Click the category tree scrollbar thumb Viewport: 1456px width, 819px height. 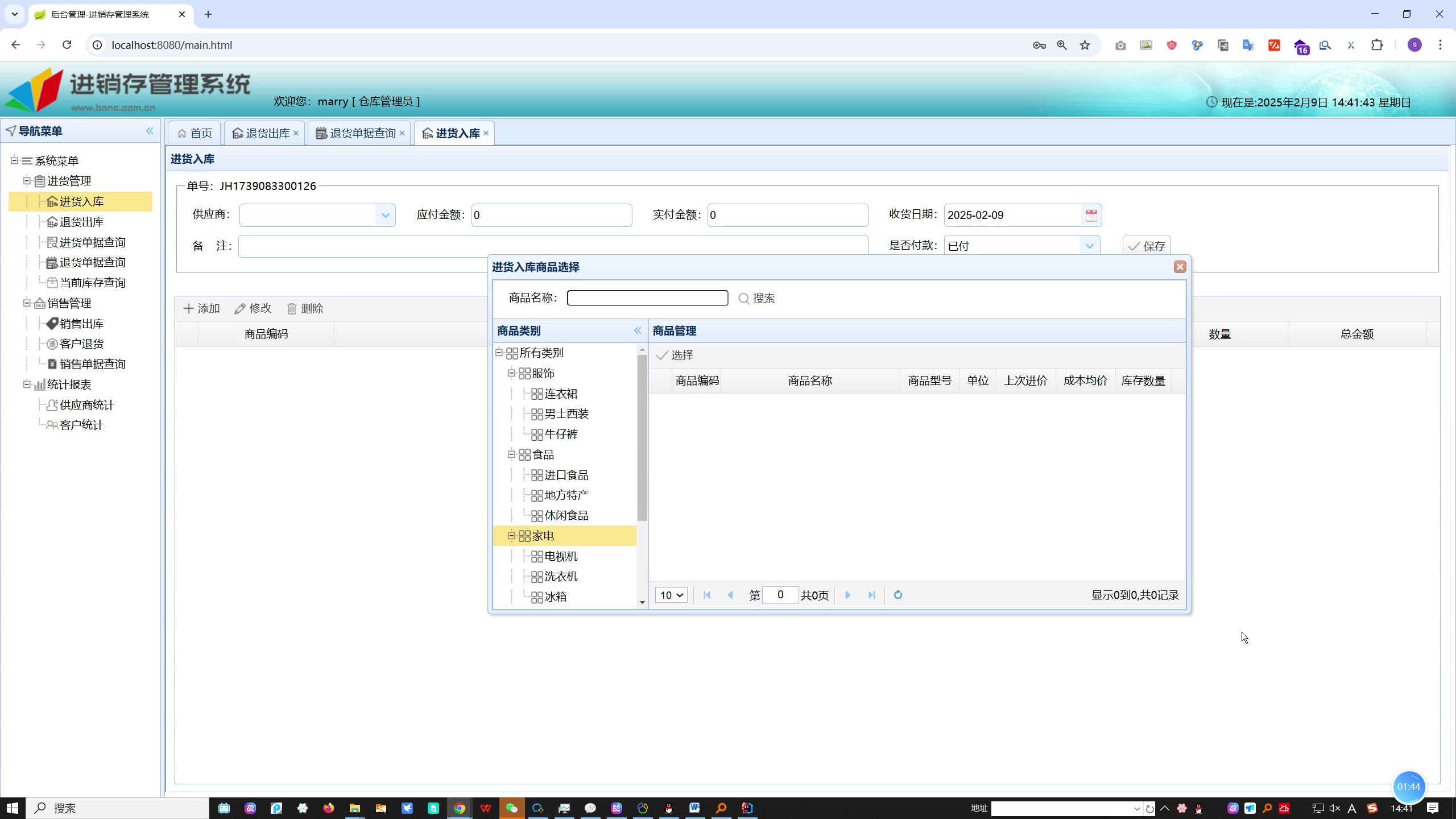click(x=642, y=438)
